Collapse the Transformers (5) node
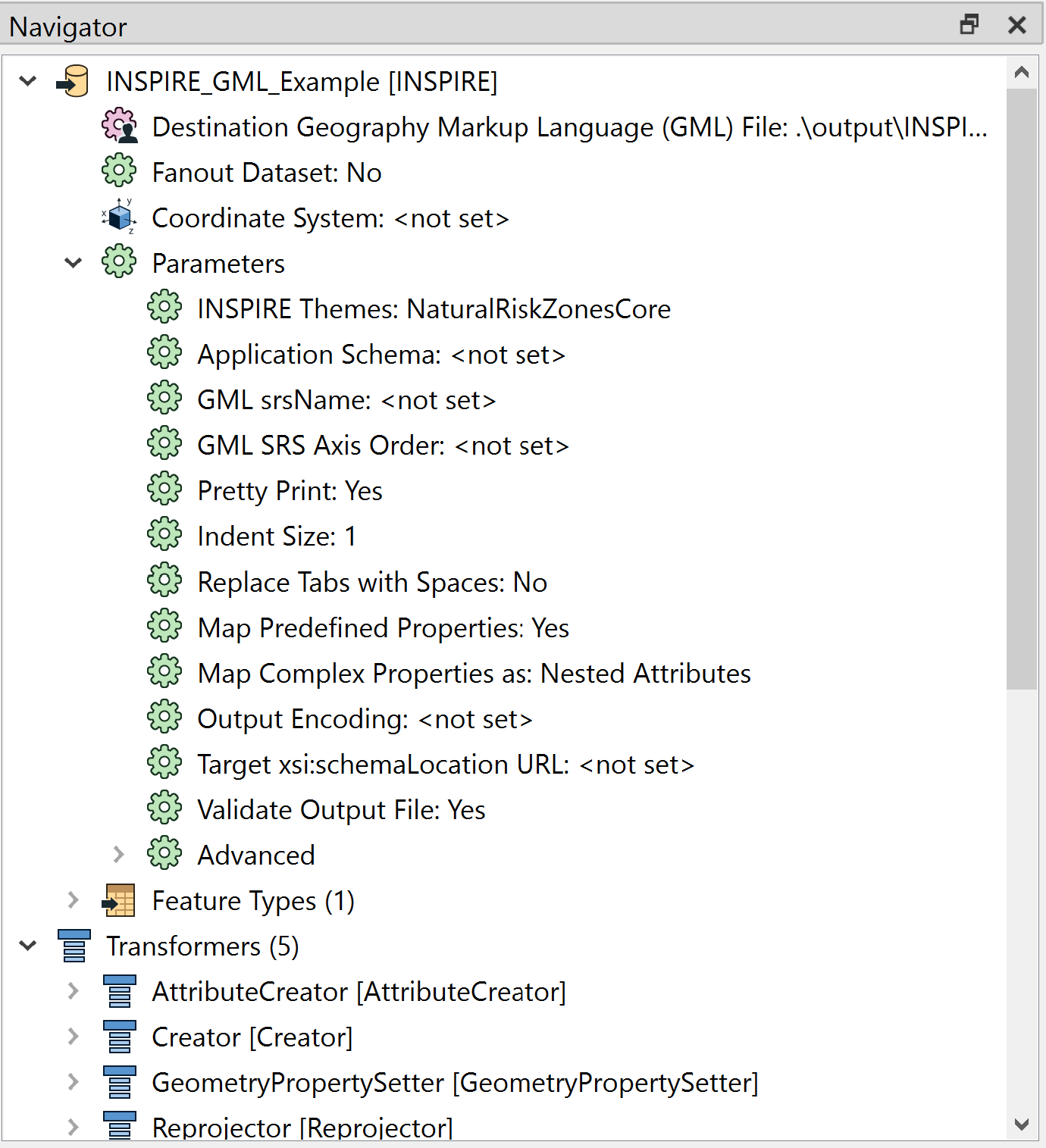Screen dimensions: 1046x1148 point(28,946)
